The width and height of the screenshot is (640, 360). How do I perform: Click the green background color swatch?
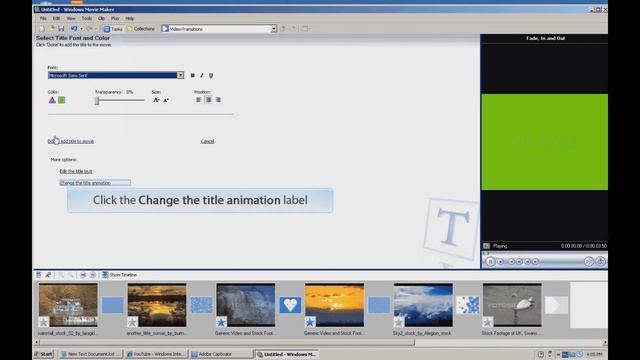tap(62, 100)
